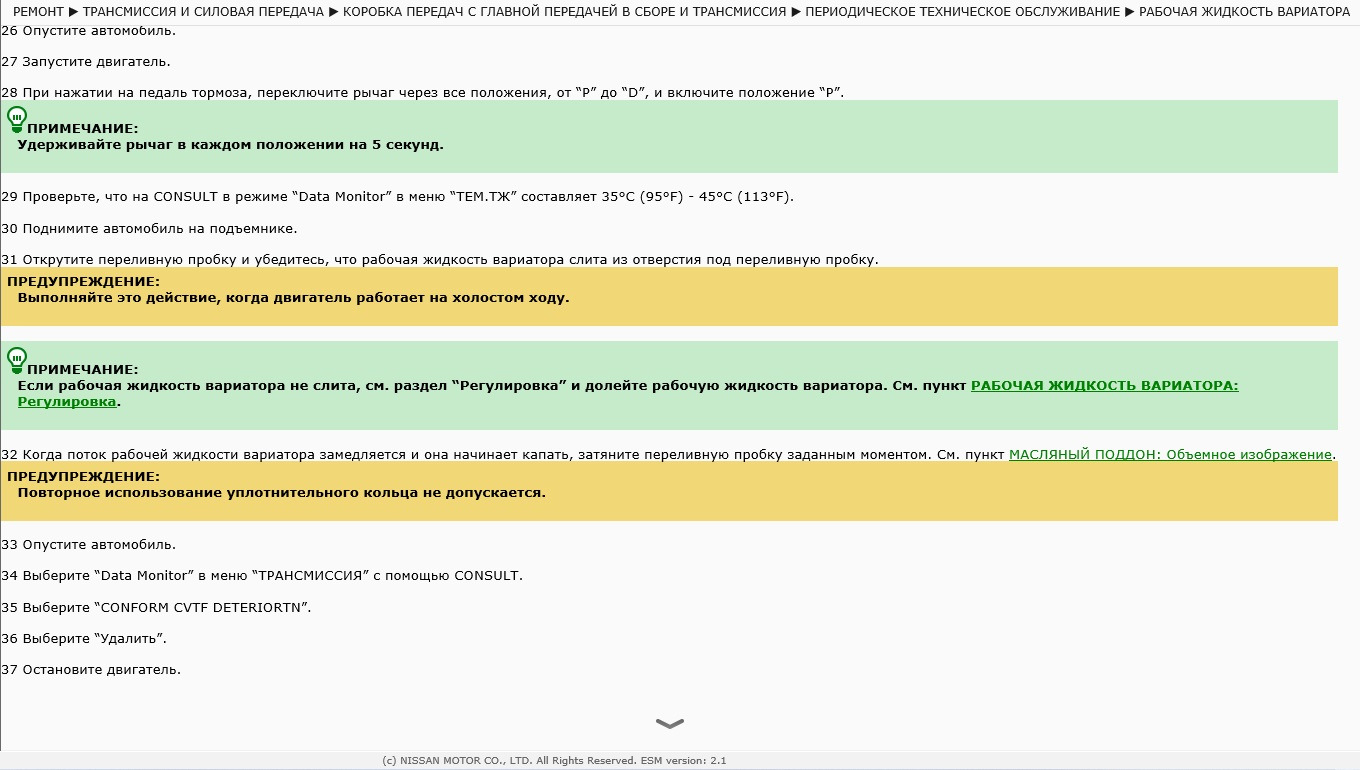Click step 34 Выберите Data Monitor в меню ТРАНСМИССИЯ
Image resolution: width=1360 pixels, height=770 pixels.
coord(262,576)
